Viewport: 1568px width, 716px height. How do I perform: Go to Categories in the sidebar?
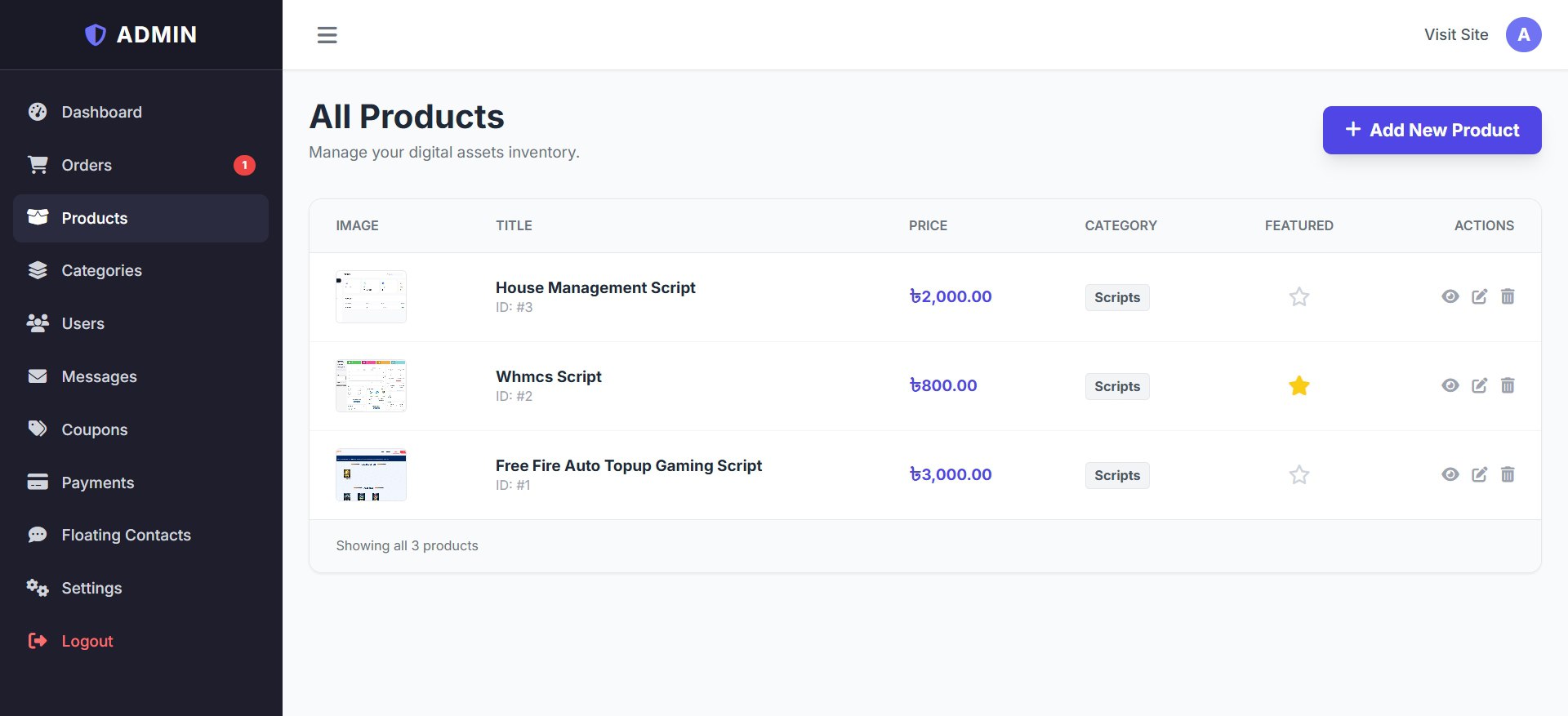click(101, 270)
